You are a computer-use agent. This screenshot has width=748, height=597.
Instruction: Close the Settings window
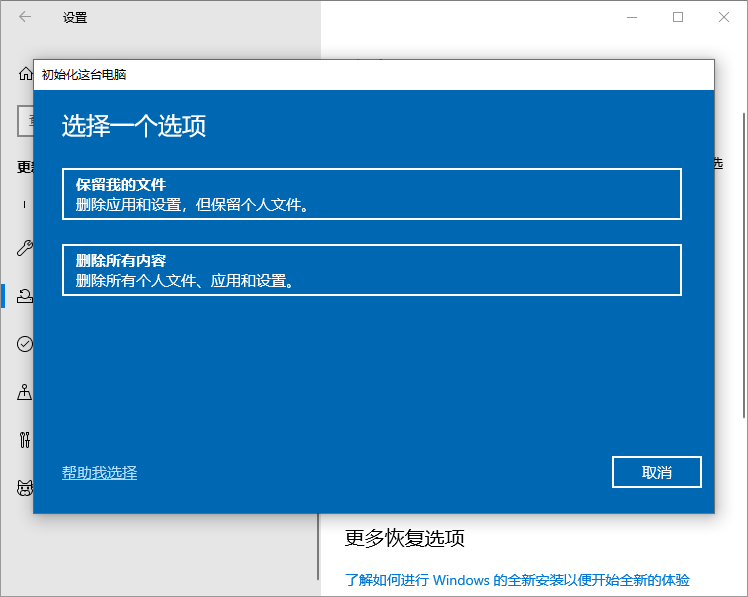point(724,17)
